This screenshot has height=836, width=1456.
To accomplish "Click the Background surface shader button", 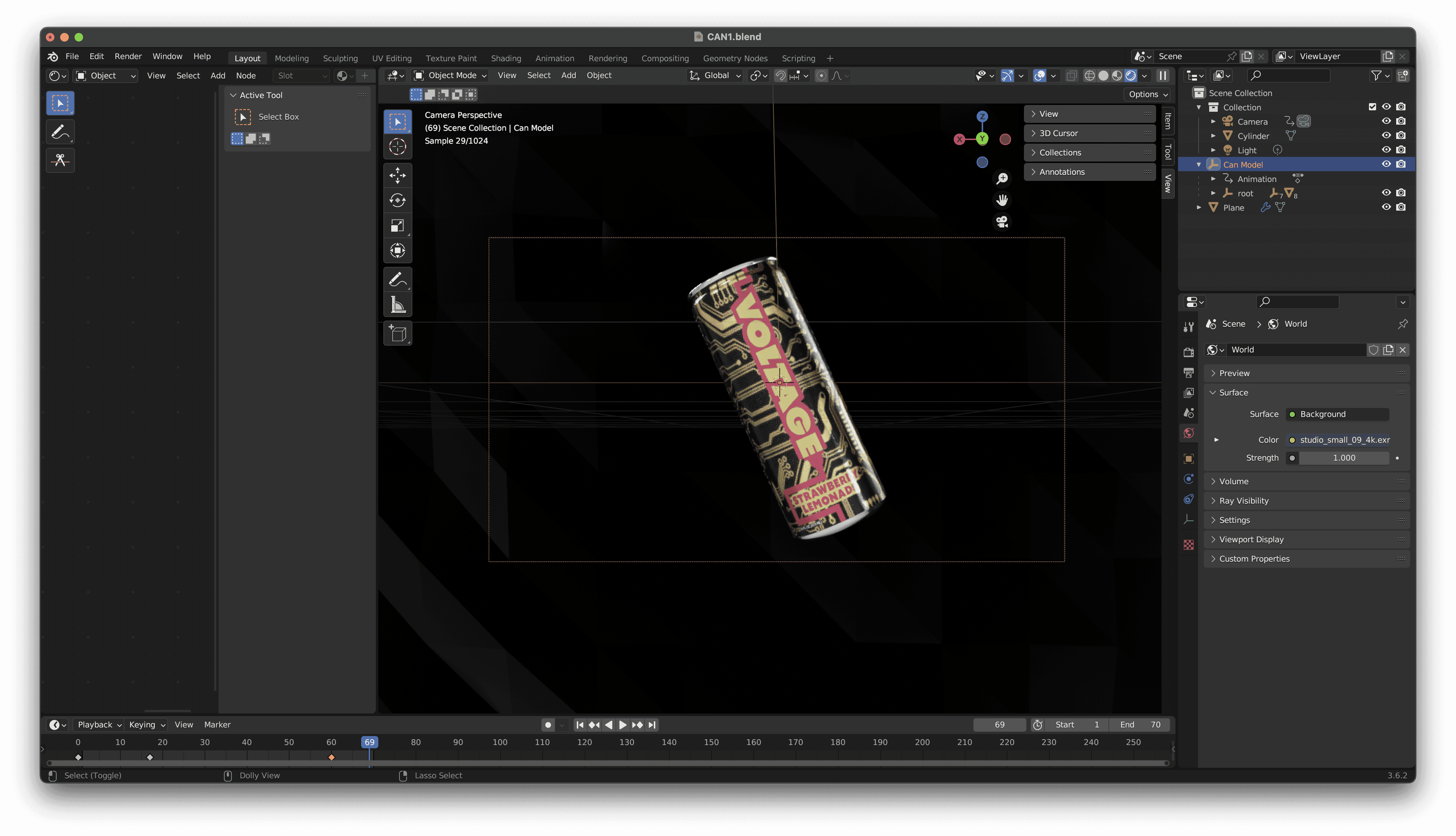I will coord(1337,414).
